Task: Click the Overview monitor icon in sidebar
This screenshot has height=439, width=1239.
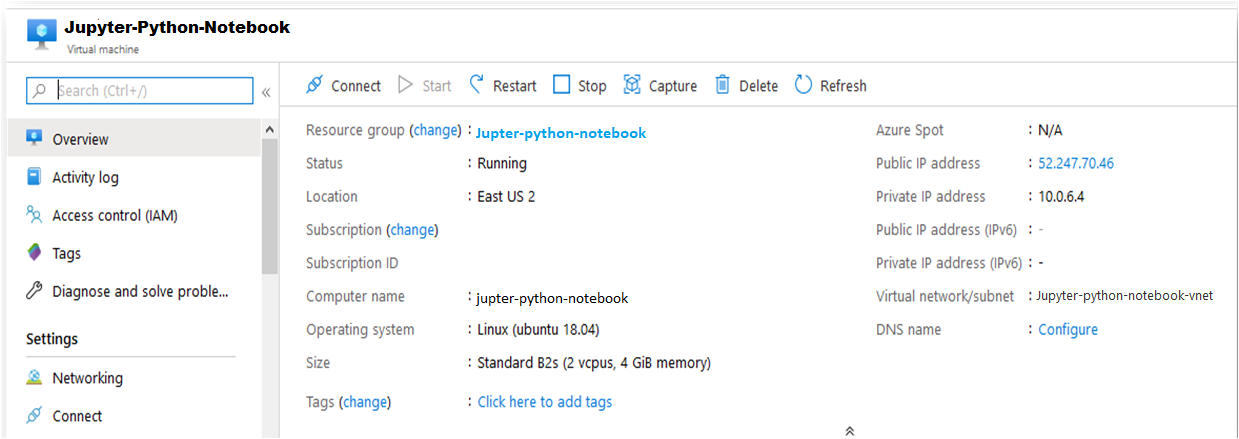Action: point(34,138)
